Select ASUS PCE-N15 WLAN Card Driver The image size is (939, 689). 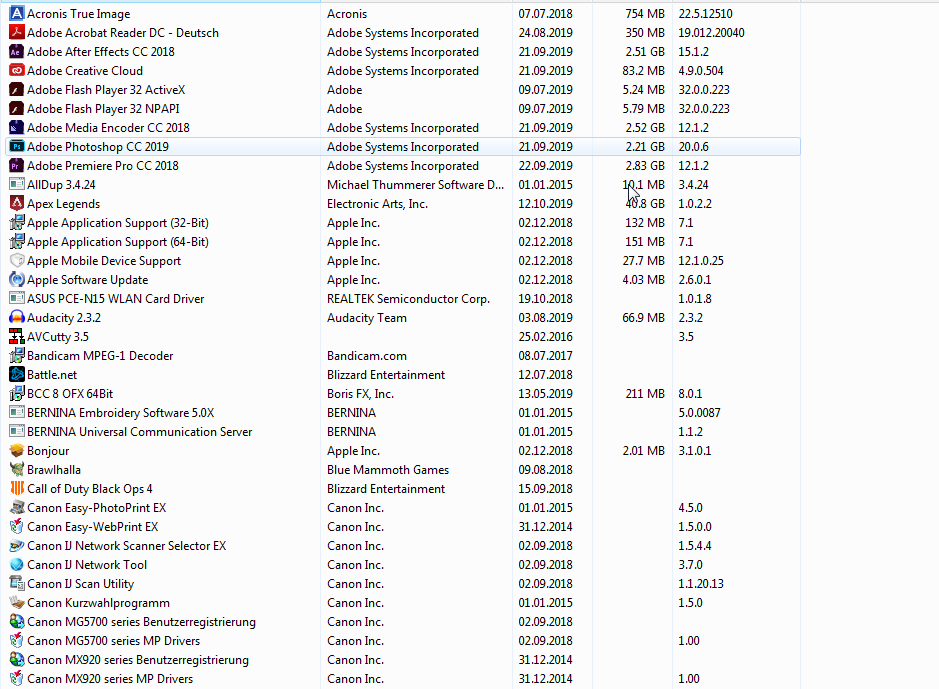116,299
